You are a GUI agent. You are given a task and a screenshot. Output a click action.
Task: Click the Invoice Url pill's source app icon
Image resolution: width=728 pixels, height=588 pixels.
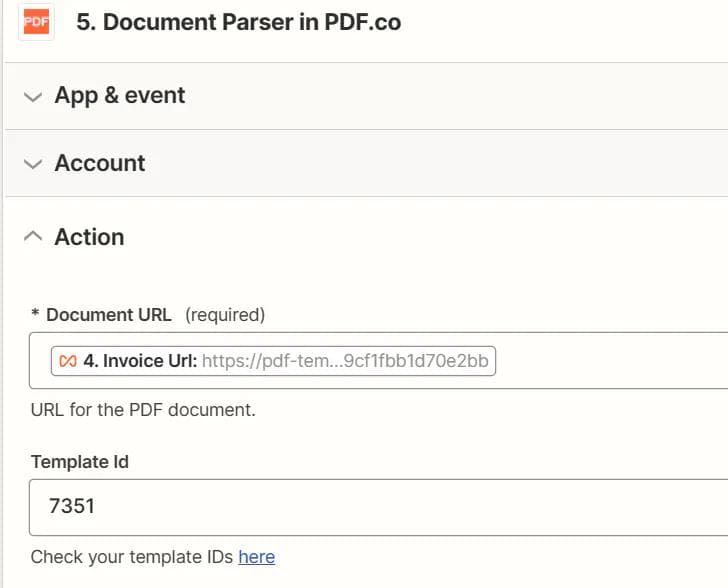[x=68, y=361]
